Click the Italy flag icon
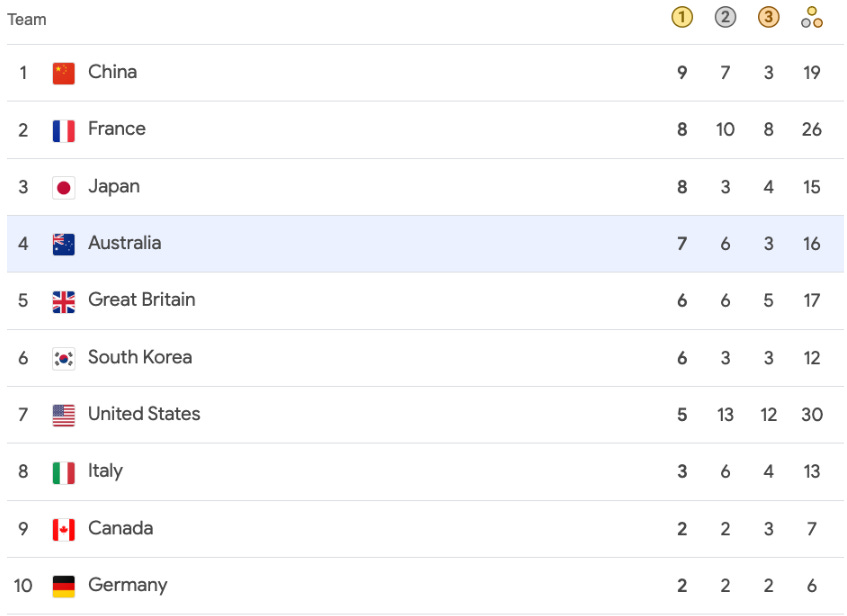This screenshot has height=616, width=847. [64, 473]
